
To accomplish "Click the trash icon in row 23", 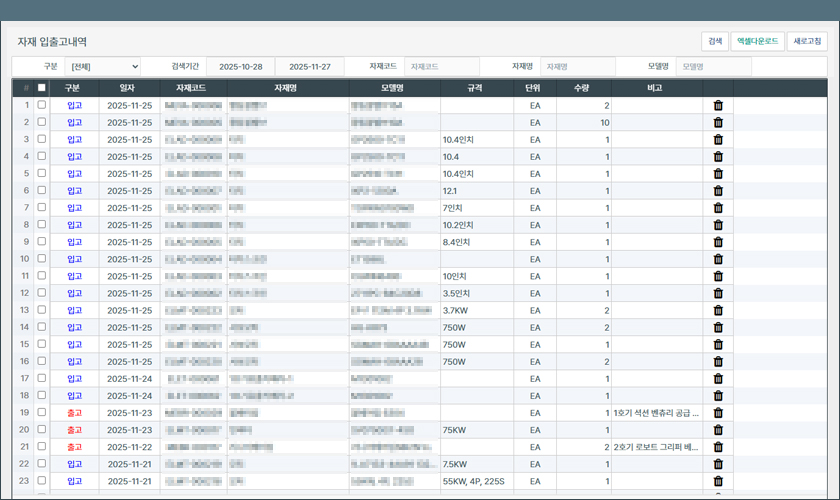I will pyautogui.click(x=718, y=481).
